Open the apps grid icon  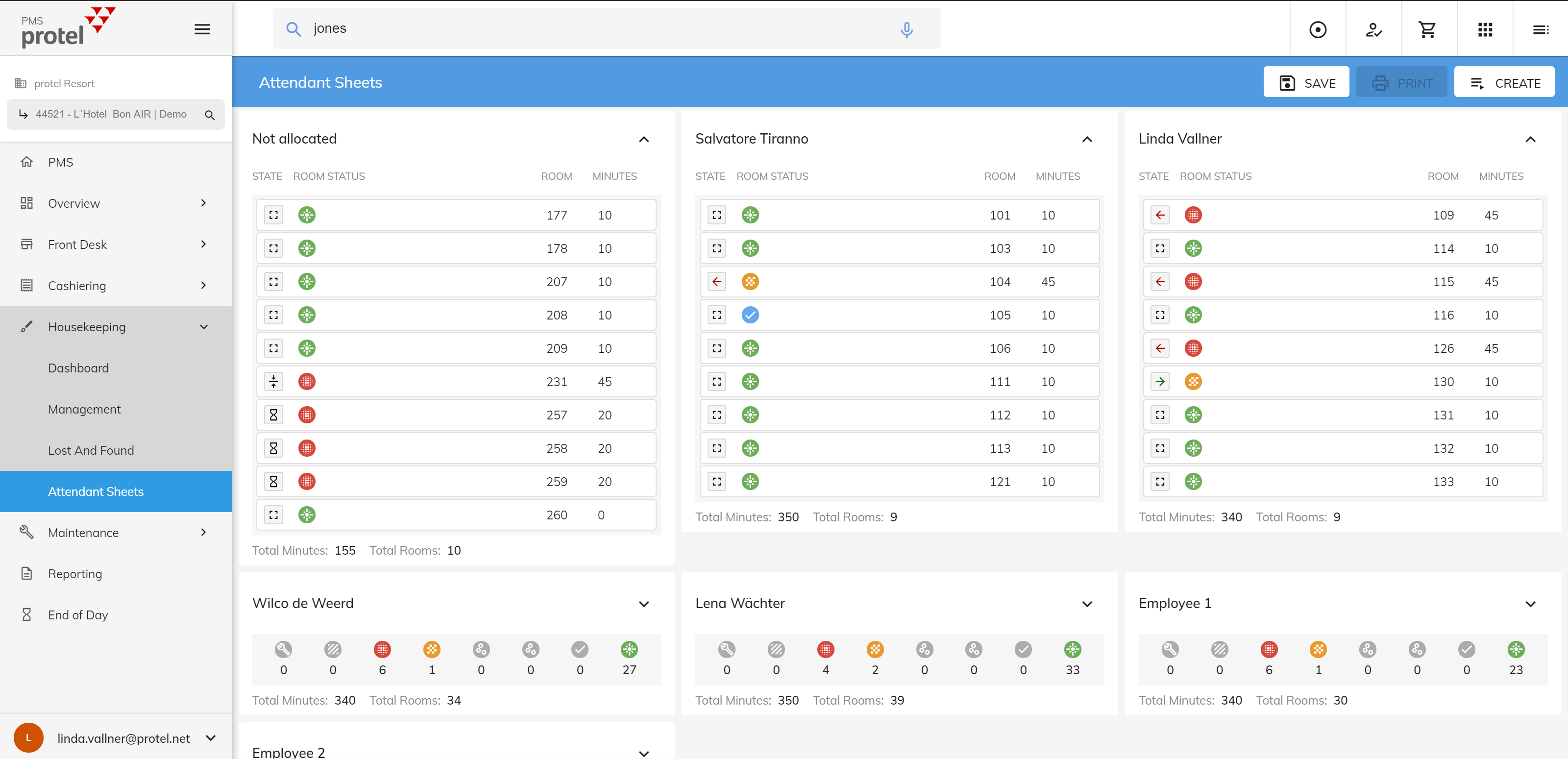point(1485,29)
